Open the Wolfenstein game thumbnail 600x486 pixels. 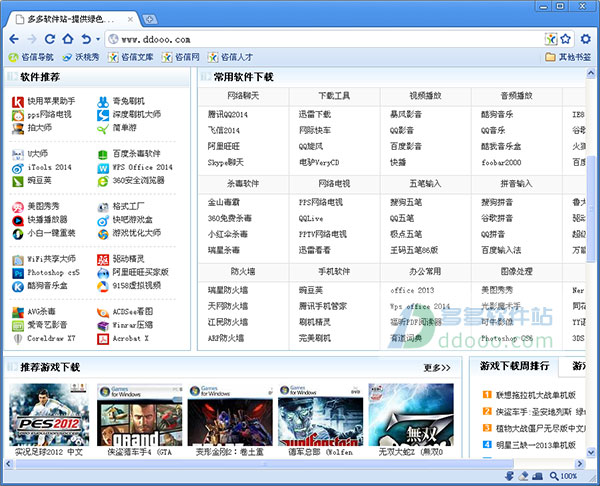320,415
